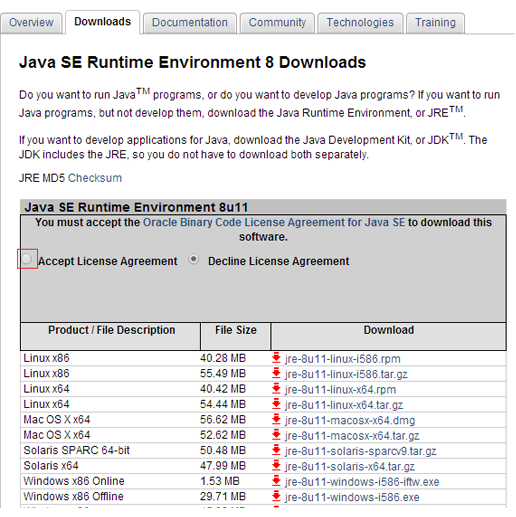
Task: Click the Solaris x64 description cell
Action: tap(51, 466)
